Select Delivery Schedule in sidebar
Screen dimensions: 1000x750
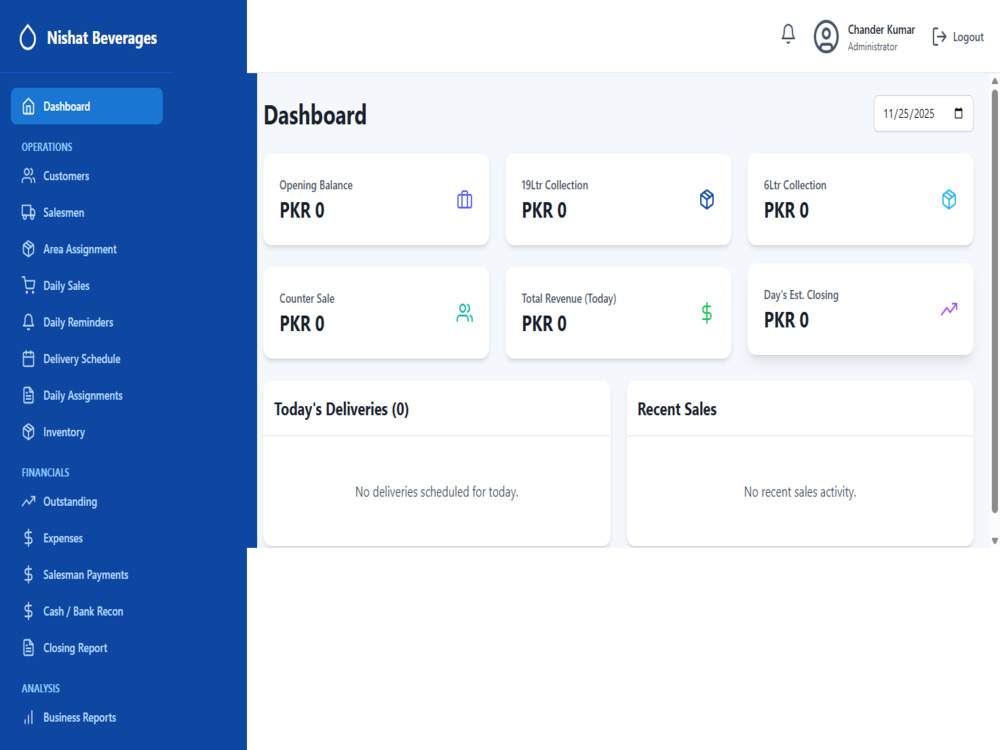point(82,358)
